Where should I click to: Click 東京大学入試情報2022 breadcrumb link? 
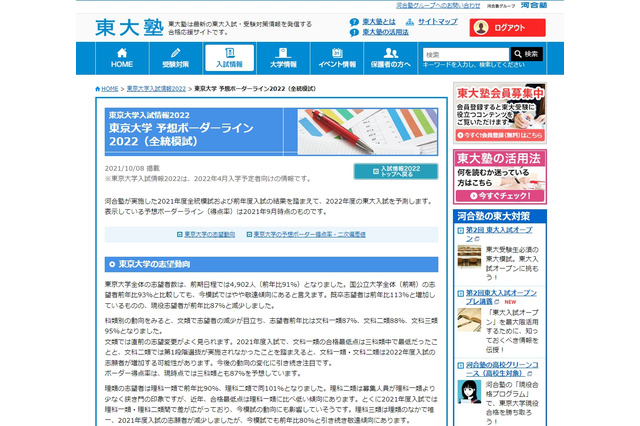[x=156, y=89]
